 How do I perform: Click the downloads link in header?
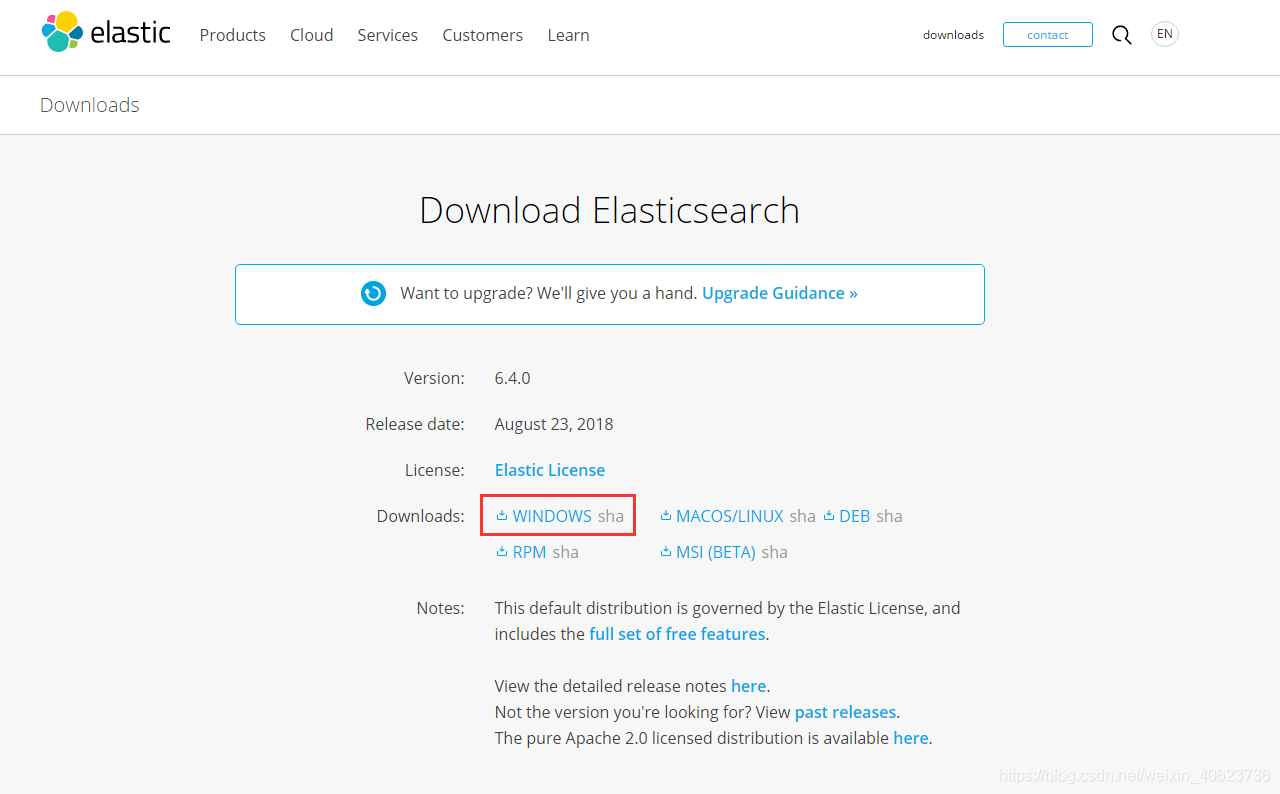[953, 35]
